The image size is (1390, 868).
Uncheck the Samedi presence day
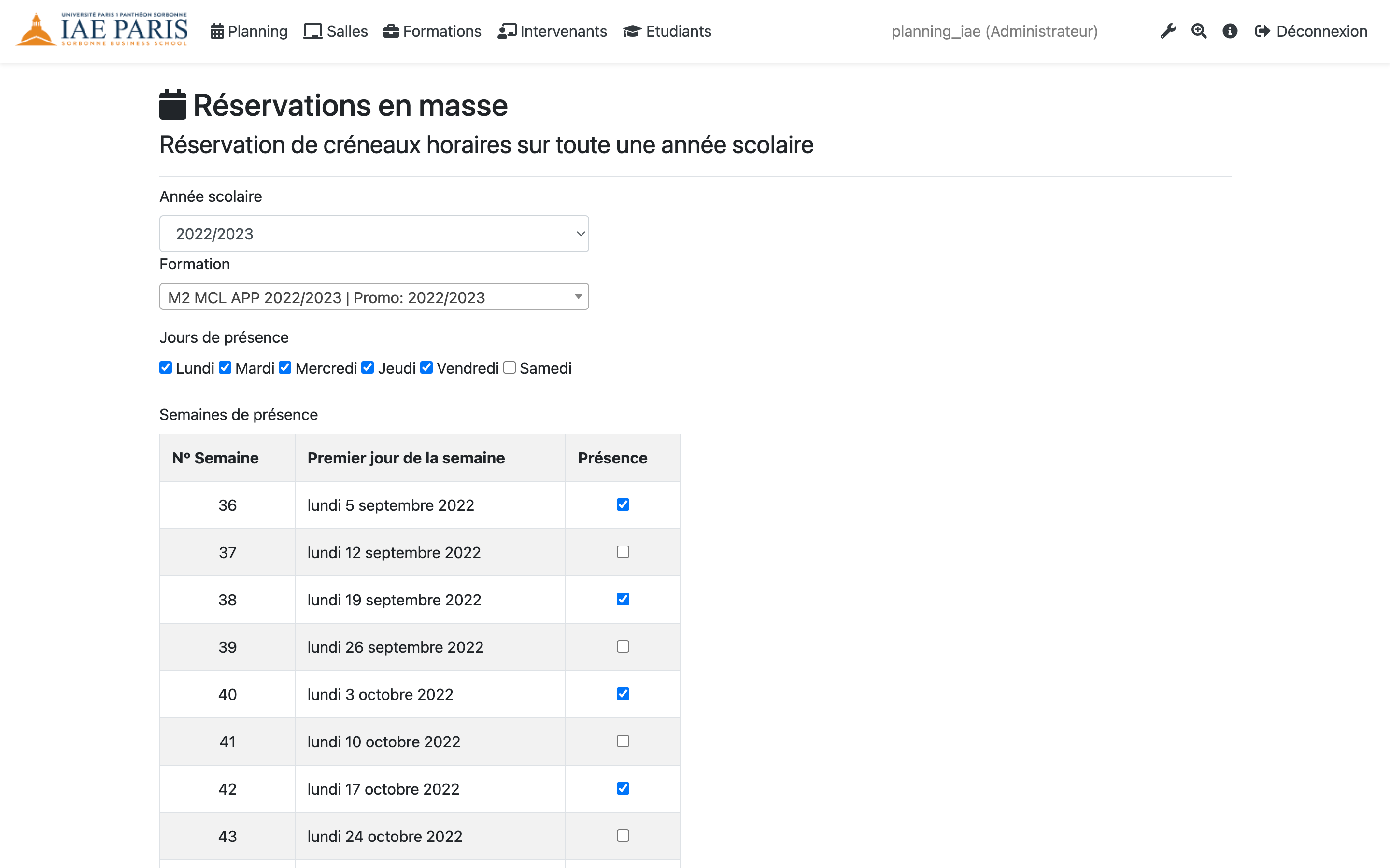click(510, 367)
